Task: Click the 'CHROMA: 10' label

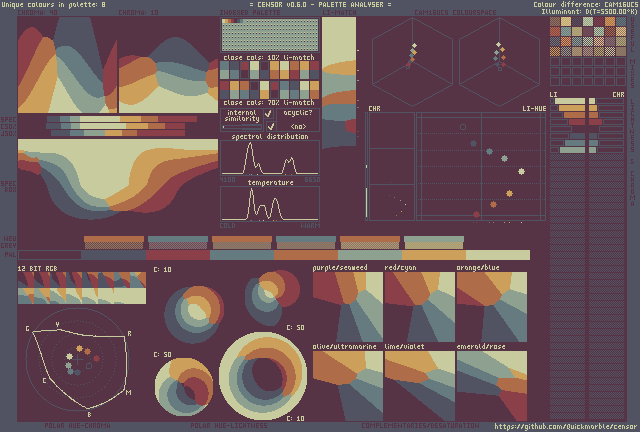Action: click(x=138, y=13)
